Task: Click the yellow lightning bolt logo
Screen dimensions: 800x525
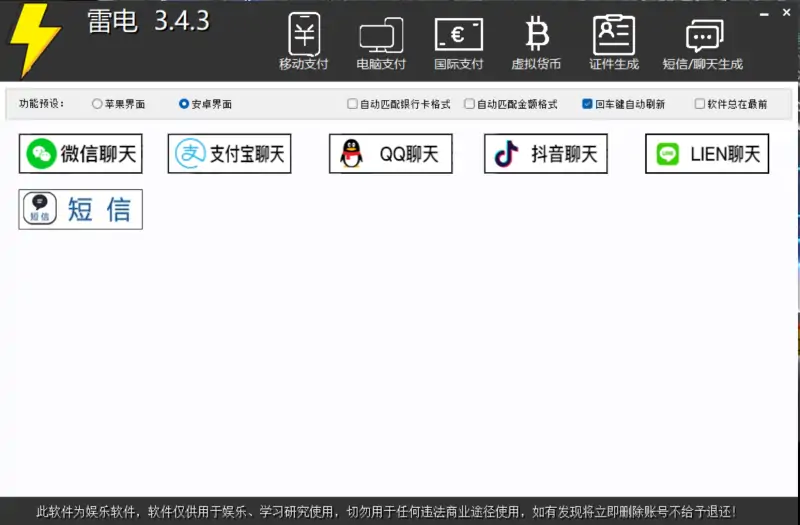Action: tap(36, 41)
